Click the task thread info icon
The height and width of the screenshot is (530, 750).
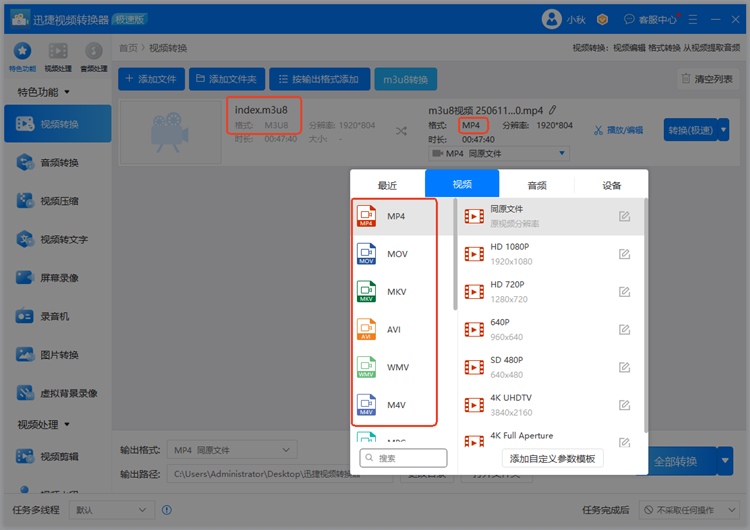coord(166,510)
